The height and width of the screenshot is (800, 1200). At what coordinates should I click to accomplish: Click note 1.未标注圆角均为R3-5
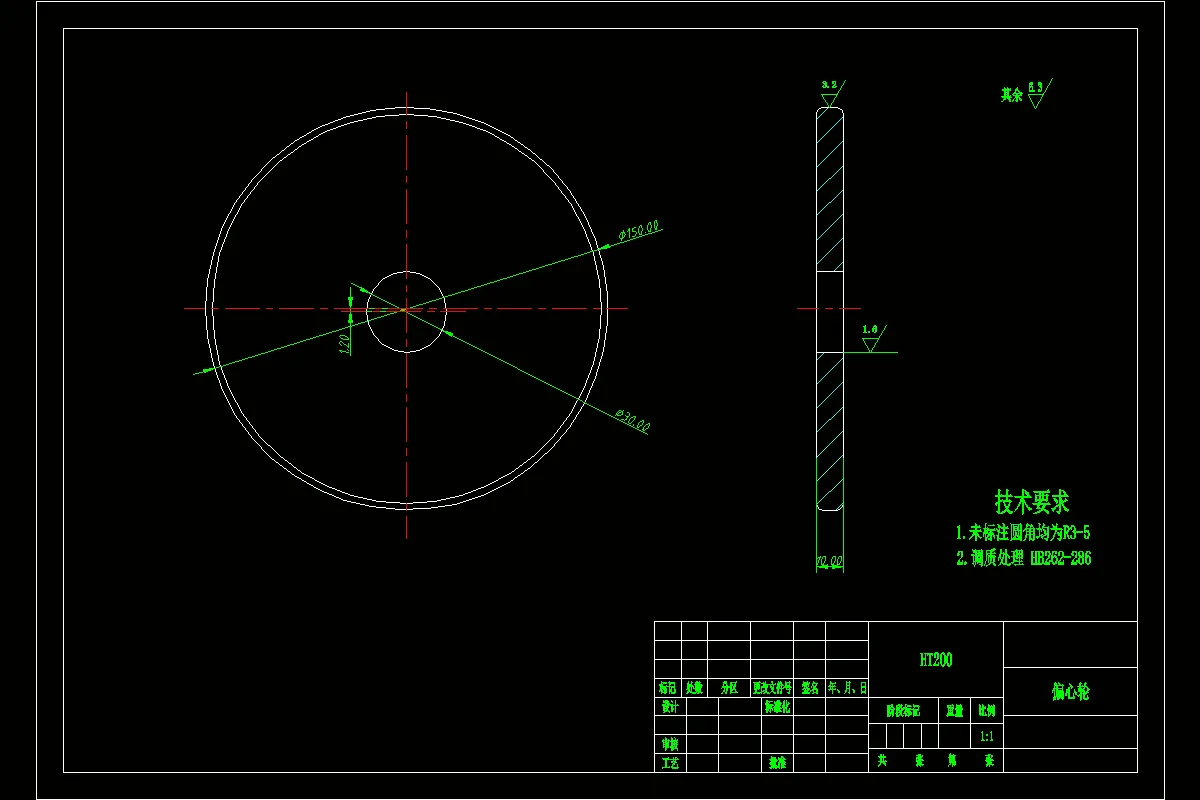1022,533
